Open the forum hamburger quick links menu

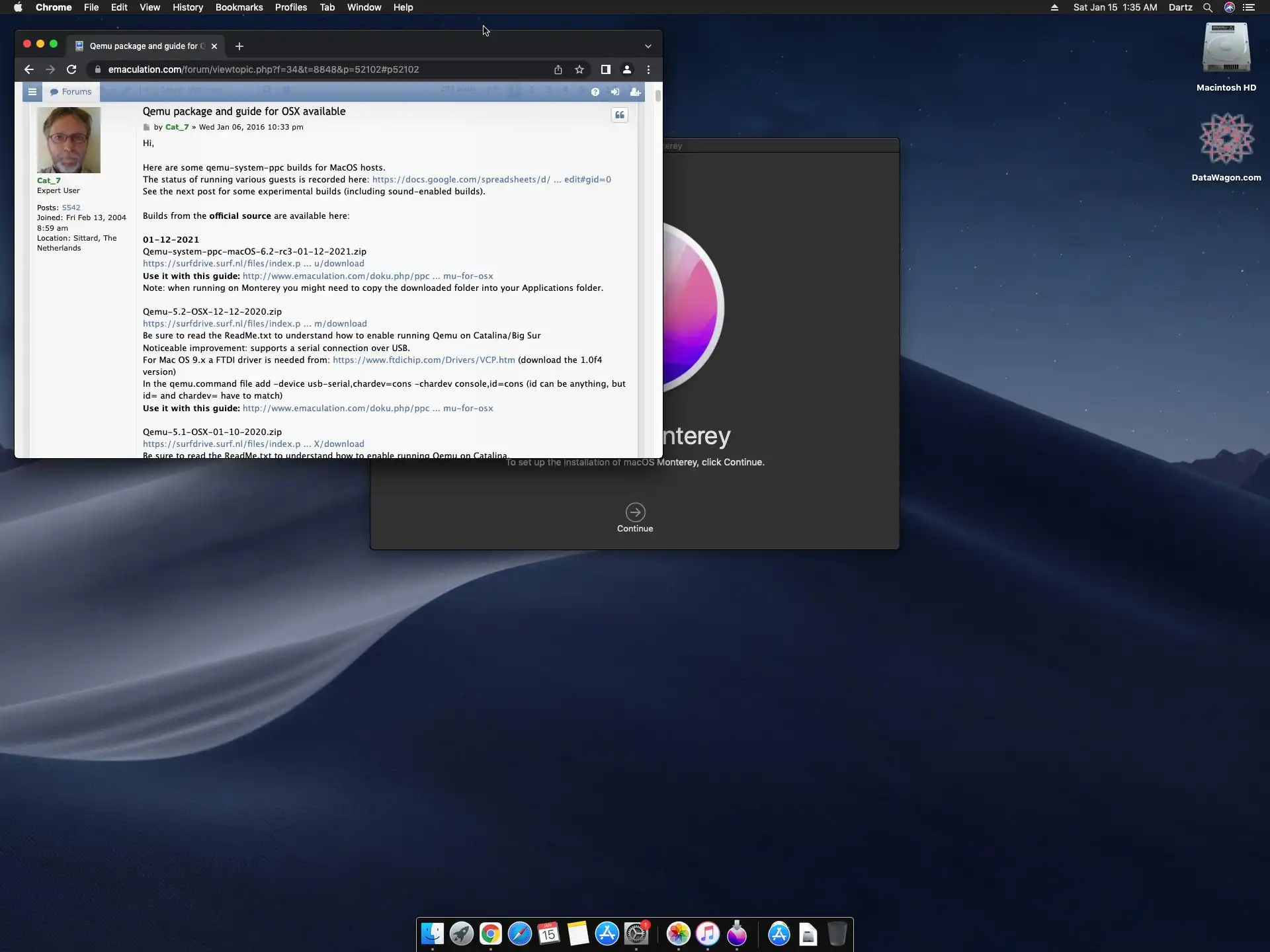pyautogui.click(x=32, y=92)
